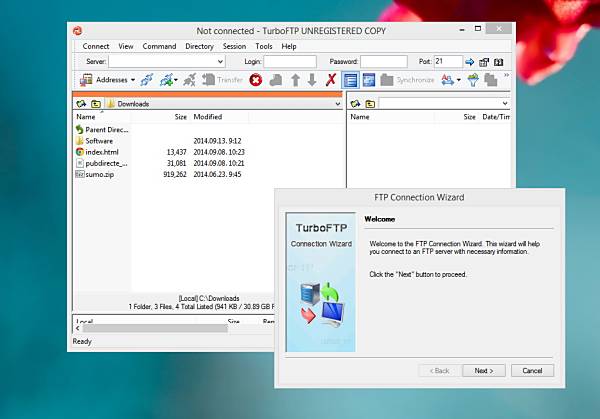The width and height of the screenshot is (600, 419).
Task: Click Cancel in the FTP Connection Wizard
Action: click(x=532, y=371)
